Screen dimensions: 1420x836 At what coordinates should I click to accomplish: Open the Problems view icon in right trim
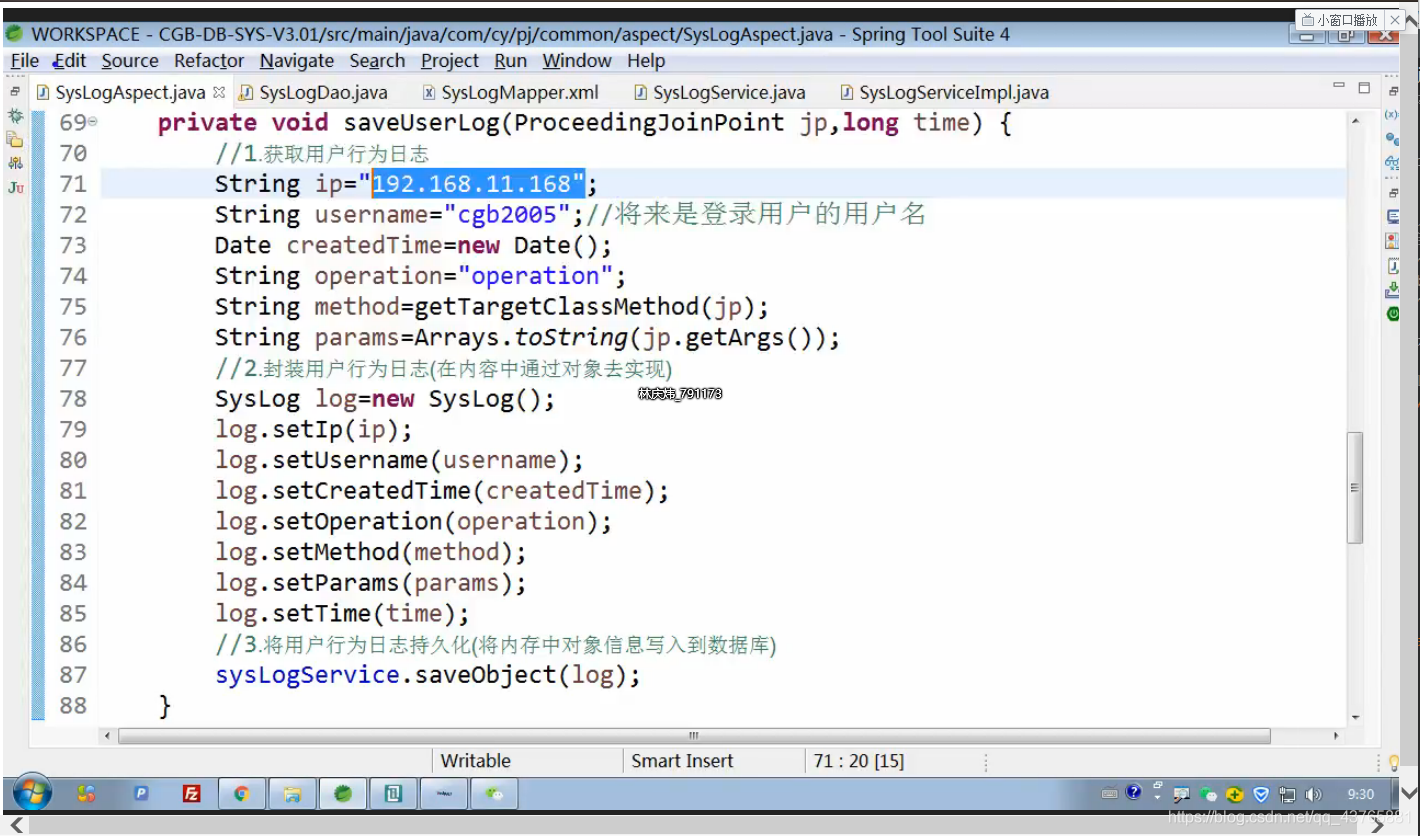(x=1393, y=241)
